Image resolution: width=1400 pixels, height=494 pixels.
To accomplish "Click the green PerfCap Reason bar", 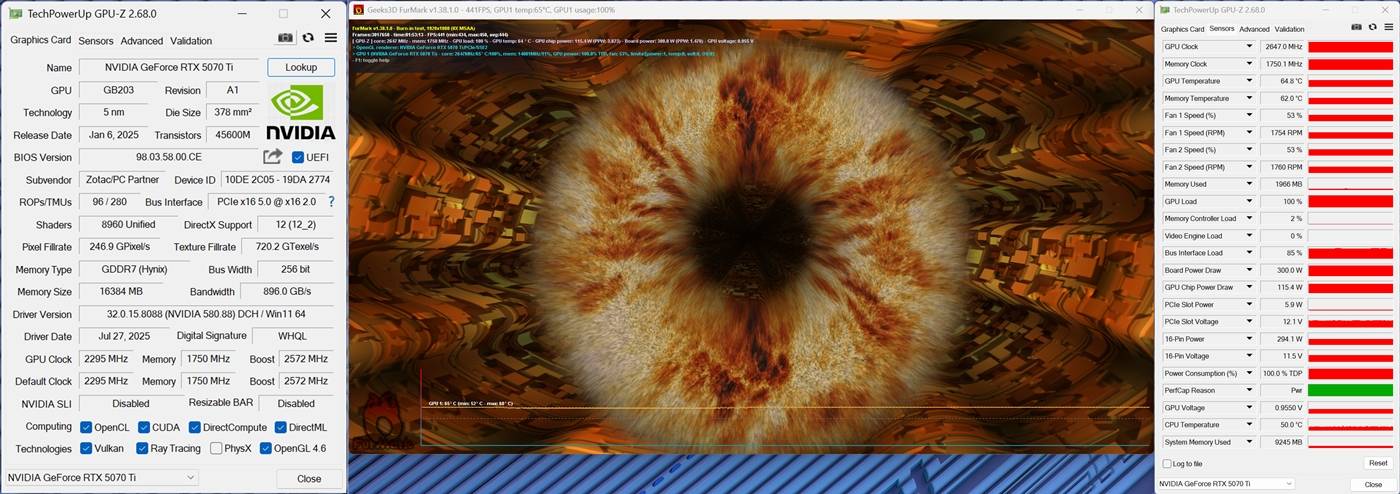I will pyautogui.click(x=1349, y=390).
